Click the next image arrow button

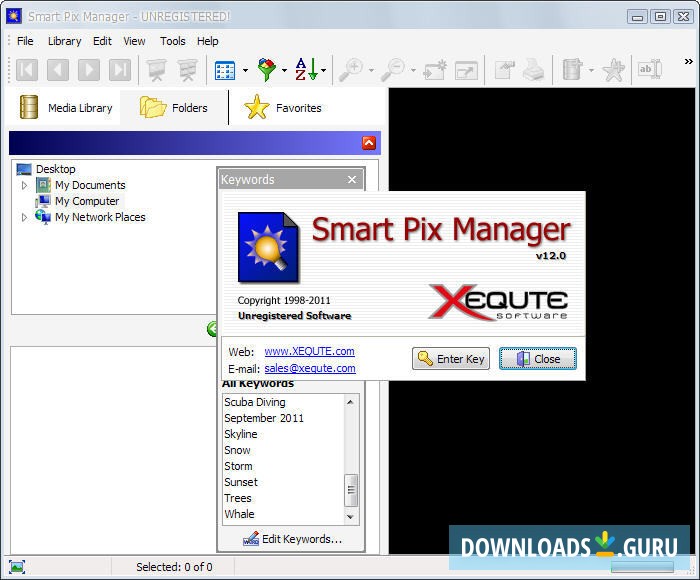[x=89, y=70]
